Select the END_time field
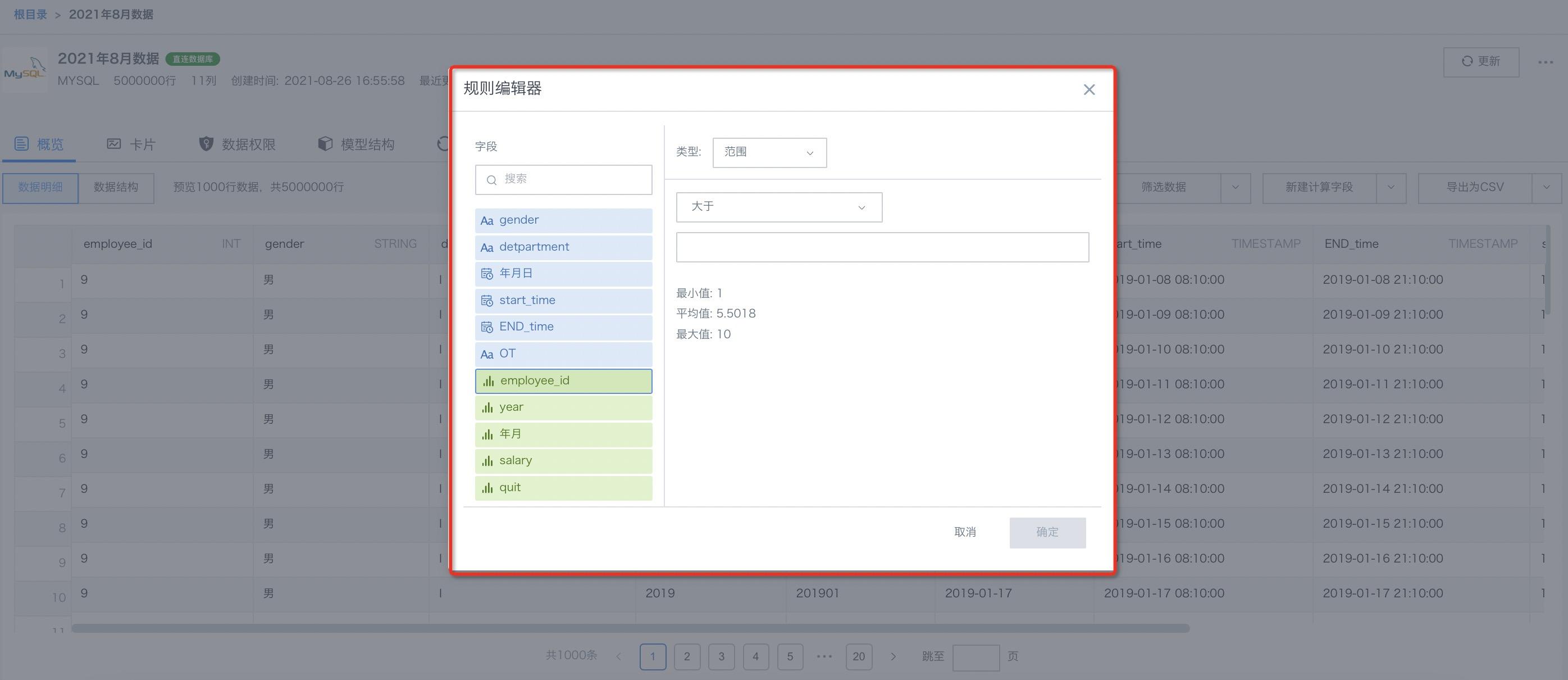The height and width of the screenshot is (680, 1568). click(563, 327)
